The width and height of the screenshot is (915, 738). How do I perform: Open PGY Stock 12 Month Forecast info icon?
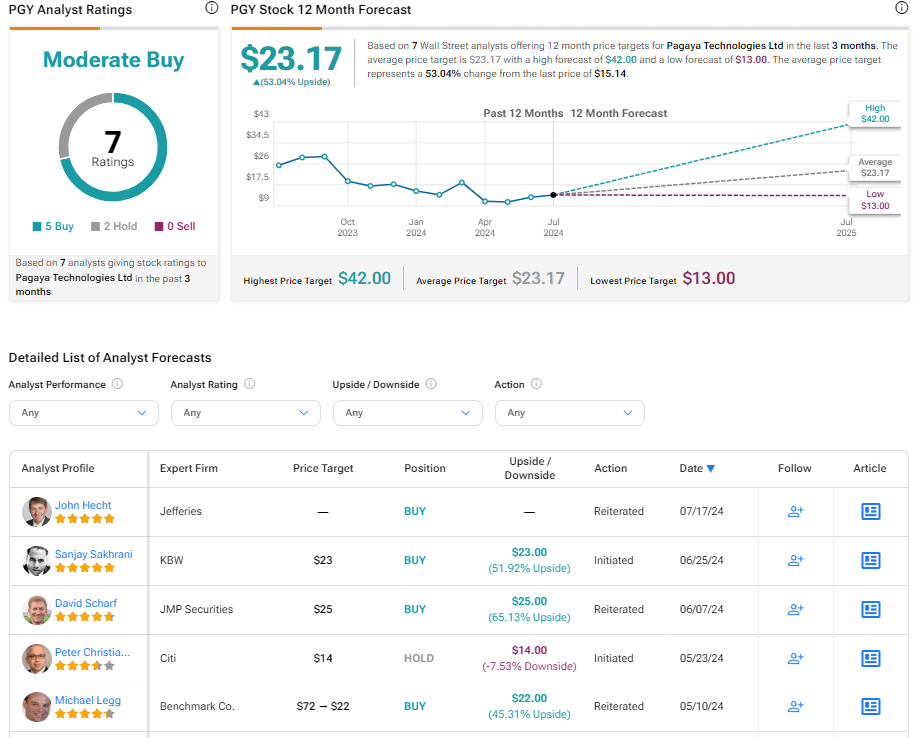click(901, 8)
